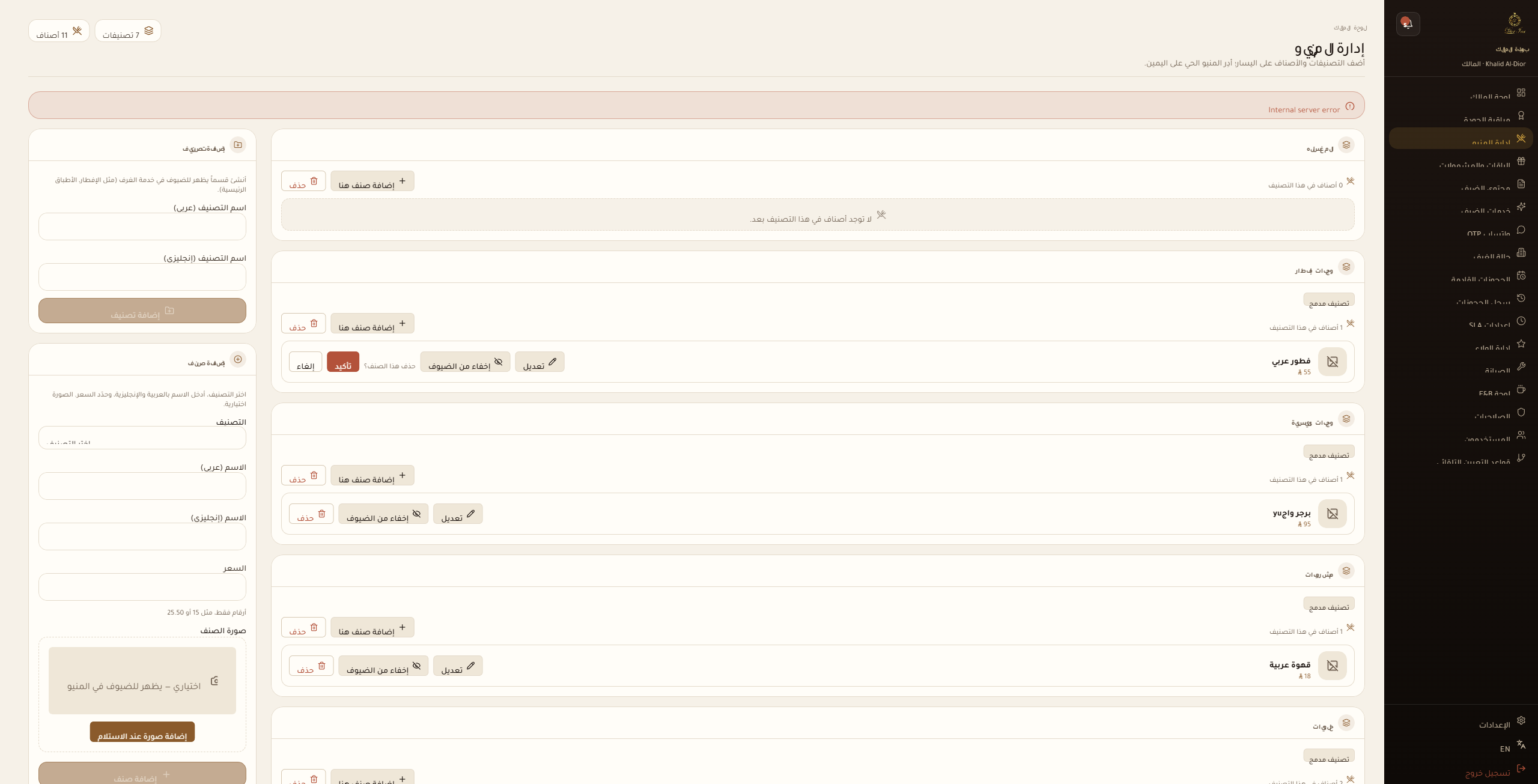Click the 7 تصنيفات counter badge
This screenshot has height=784, width=1538.
(128, 31)
